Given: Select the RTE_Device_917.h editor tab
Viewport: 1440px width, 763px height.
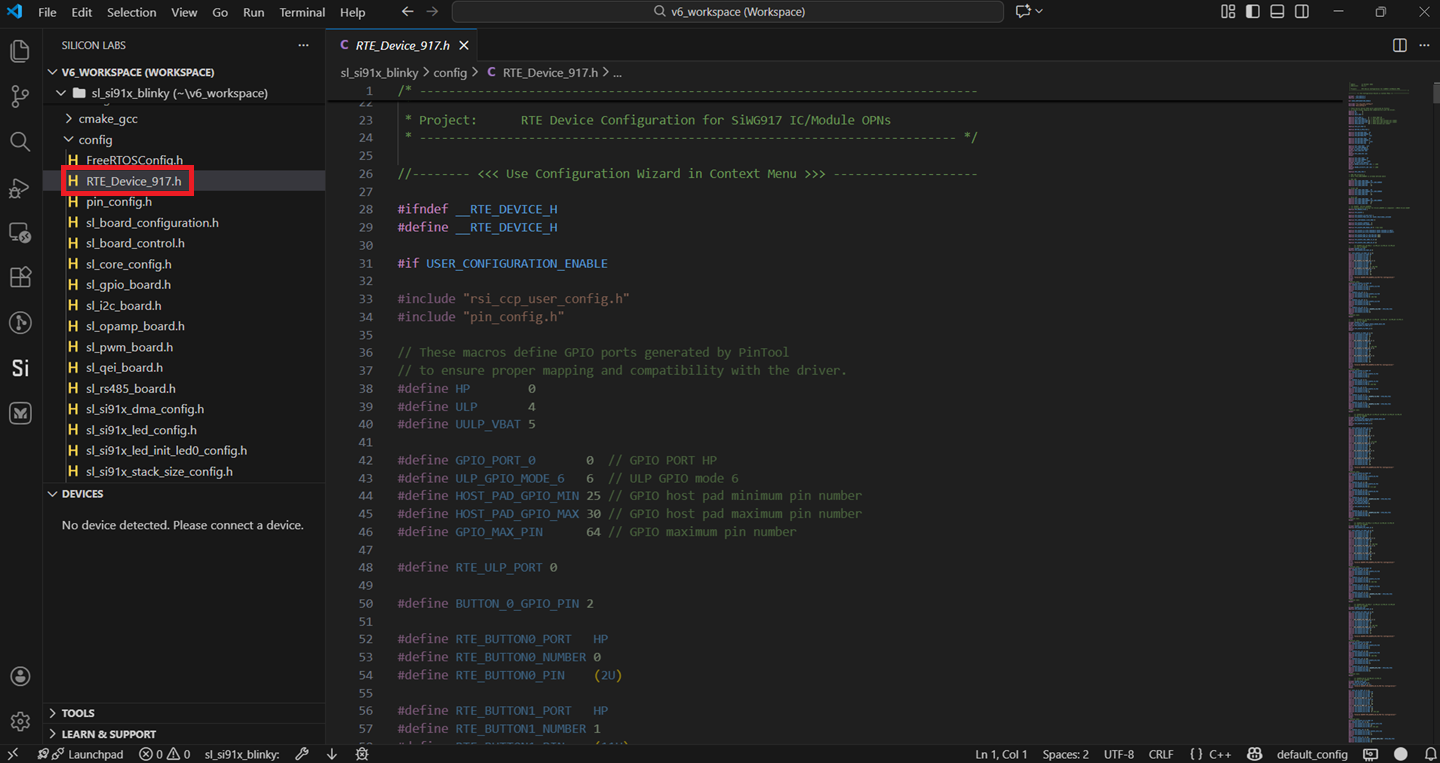Looking at the screenshot, I should coord(398,45).
